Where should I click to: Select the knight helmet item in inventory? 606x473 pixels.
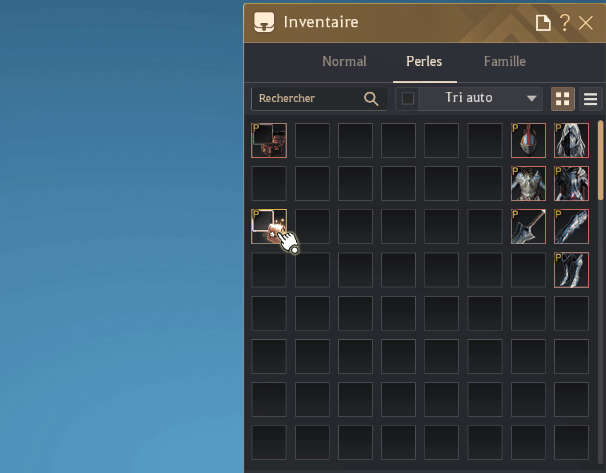[528, 140]
